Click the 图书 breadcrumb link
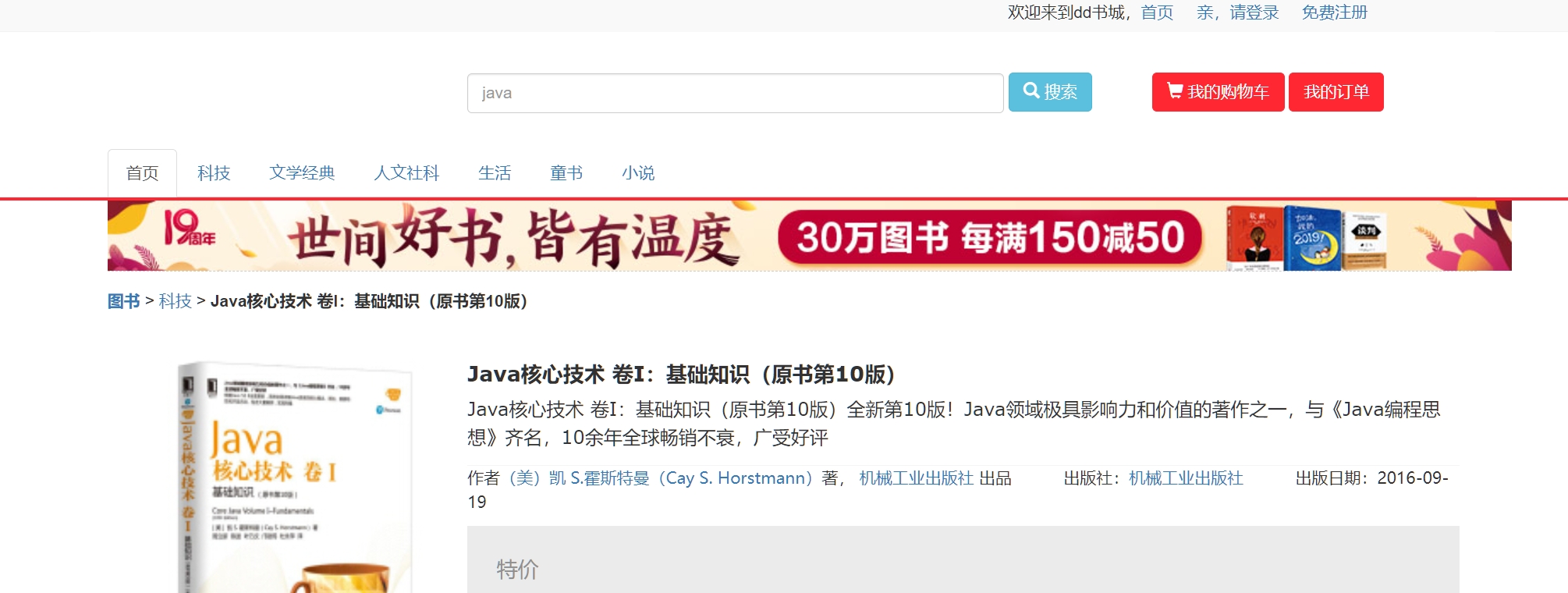The width and height of the screenshot is (1568, 593). [124, 301]
